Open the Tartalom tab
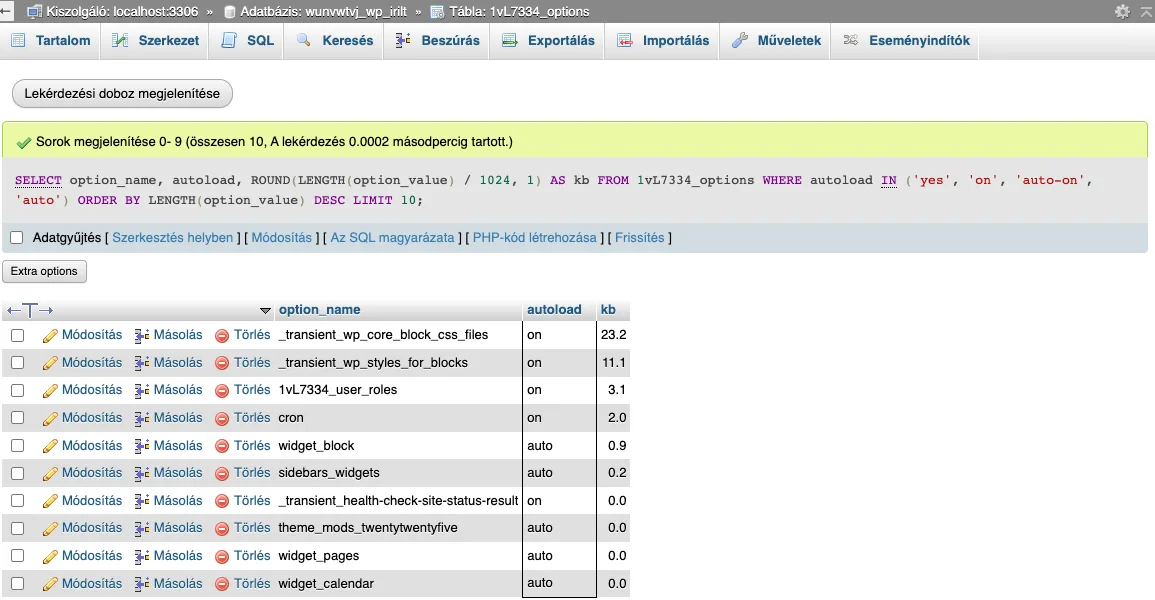Image resolution: width=1155 pixels, height=600 pixels. [51, 40]
